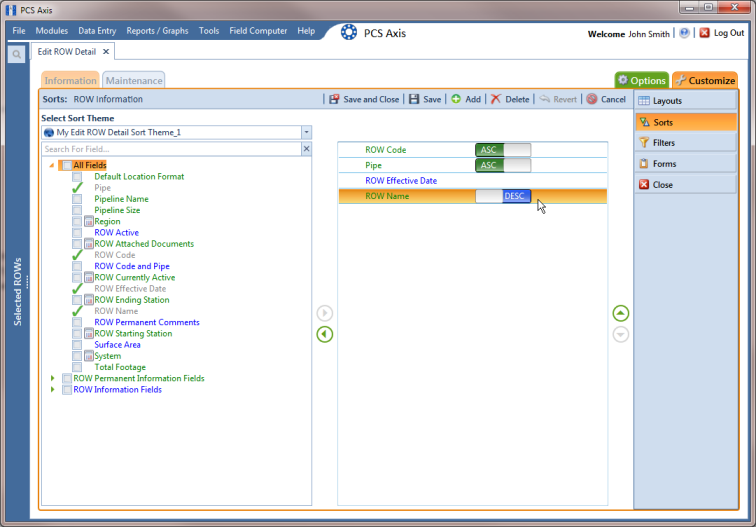Click the System field icon

(89, 356)
